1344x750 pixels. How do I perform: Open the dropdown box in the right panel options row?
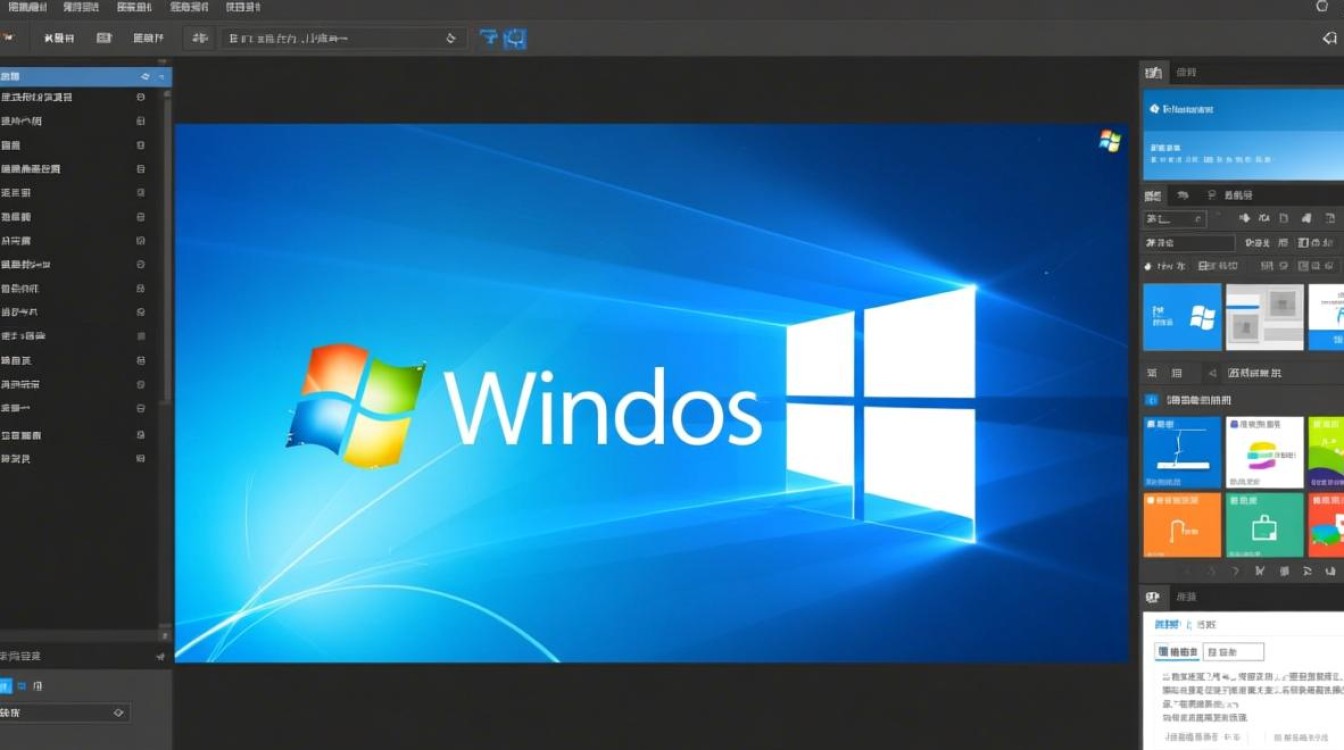pos(1173,218)
